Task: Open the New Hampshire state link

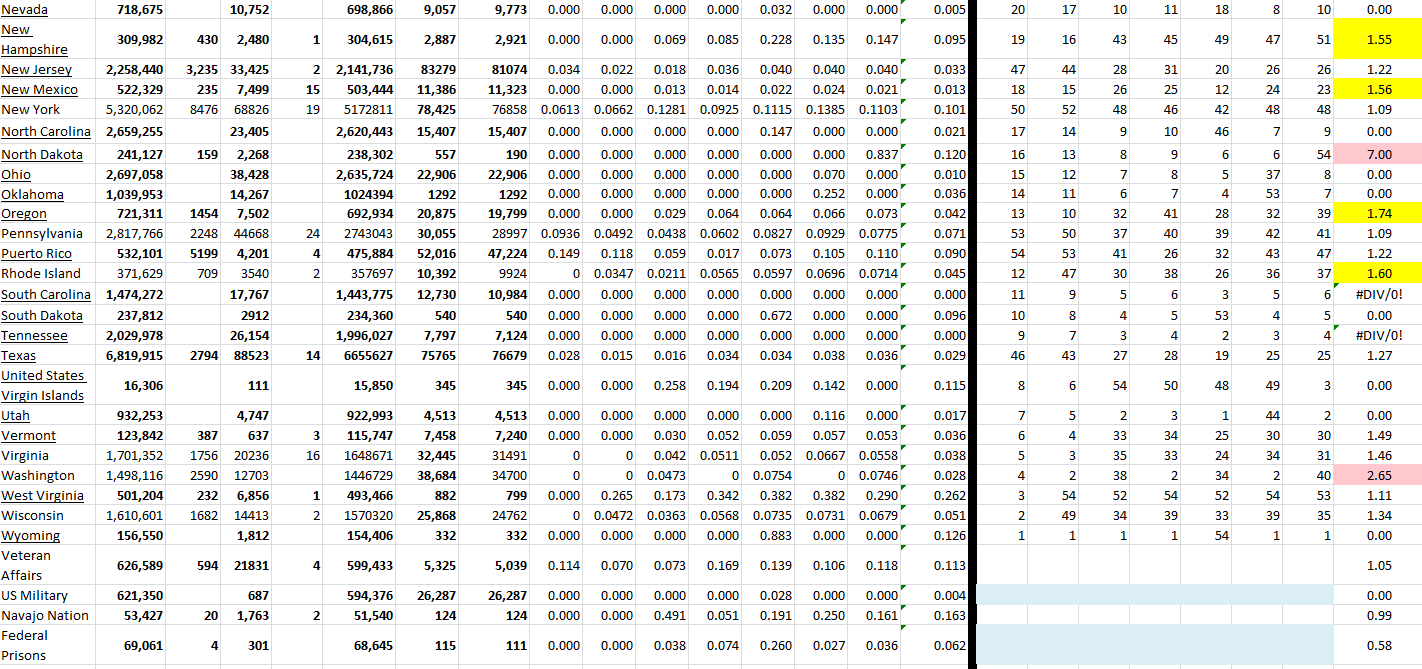Action: [x=34, y=40]
